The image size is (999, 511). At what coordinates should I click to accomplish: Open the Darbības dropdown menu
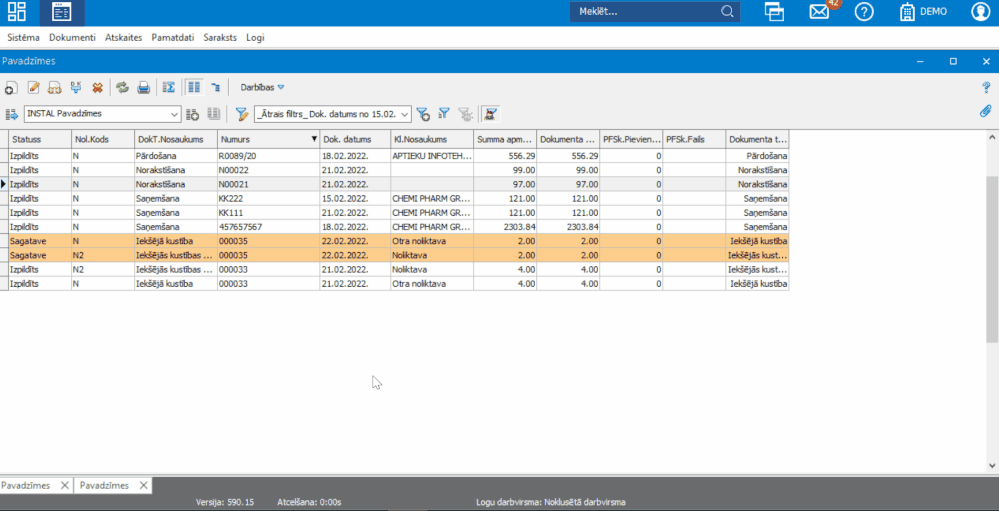coord(262,88)
